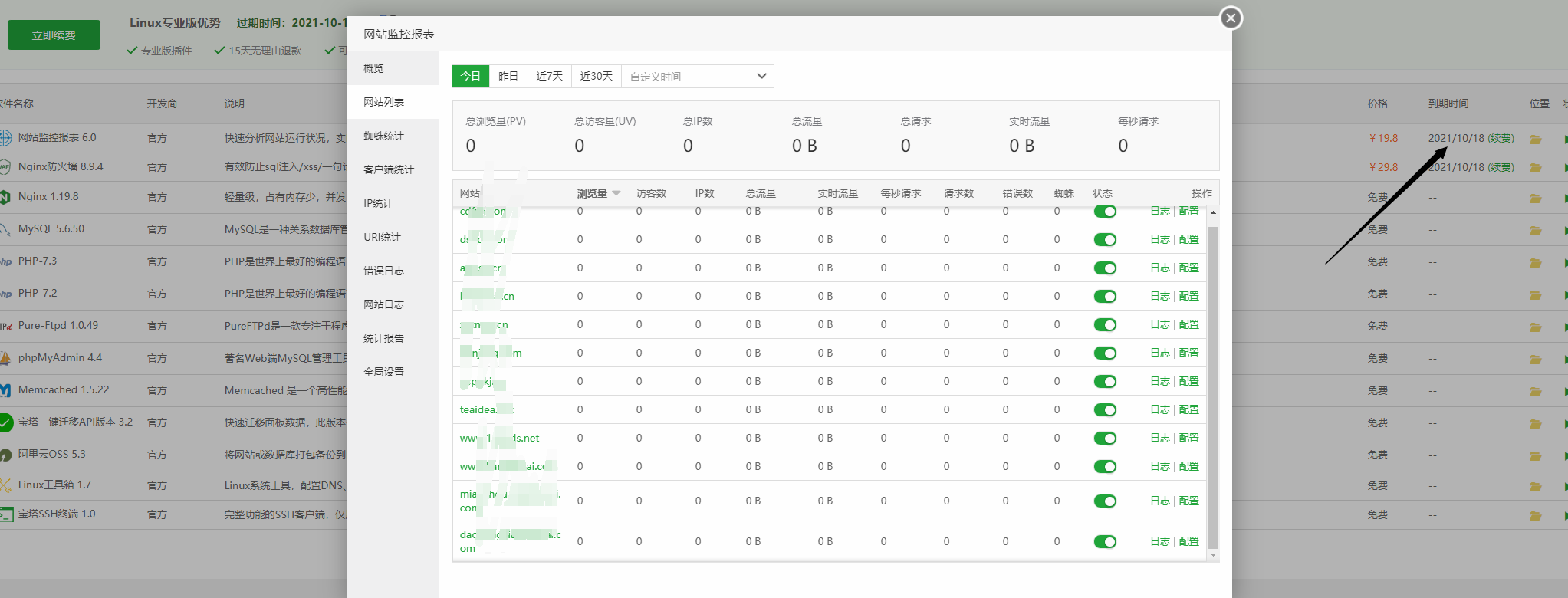This screenshot has width=1568, height=598.
Task: Open URI统计 in the sidebar
Action: click(x=393, y=237)
